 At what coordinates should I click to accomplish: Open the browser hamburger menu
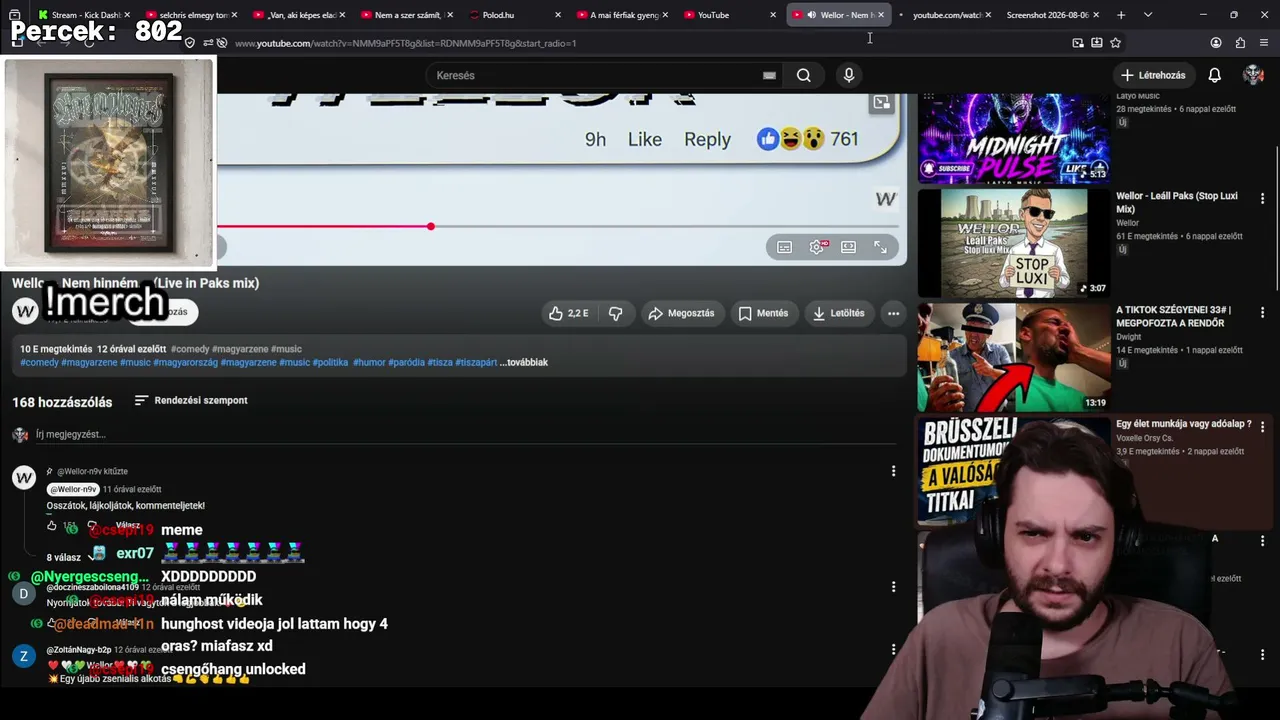(1264, 43)
